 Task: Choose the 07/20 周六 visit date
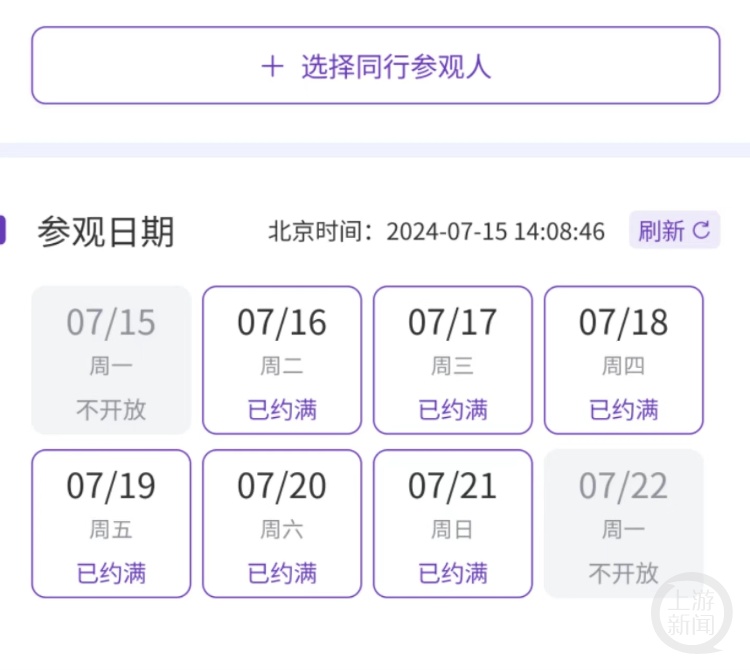[282, 523]
